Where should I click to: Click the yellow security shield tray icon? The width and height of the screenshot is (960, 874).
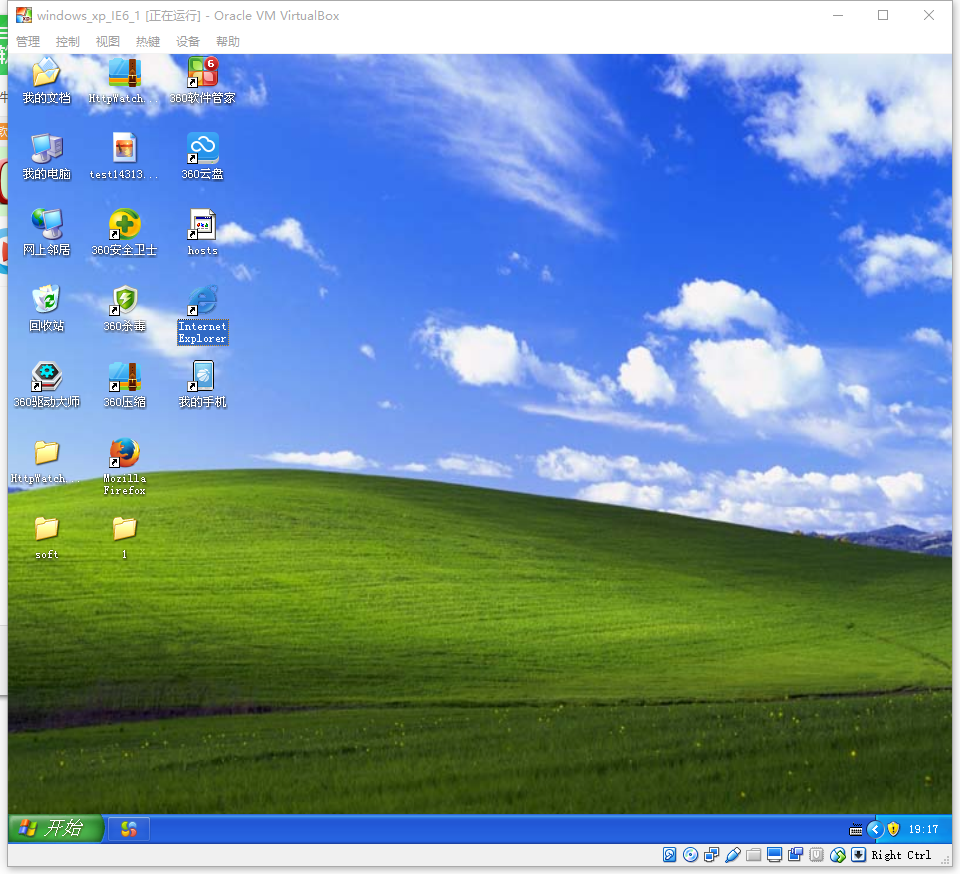[x=893, y=829]
